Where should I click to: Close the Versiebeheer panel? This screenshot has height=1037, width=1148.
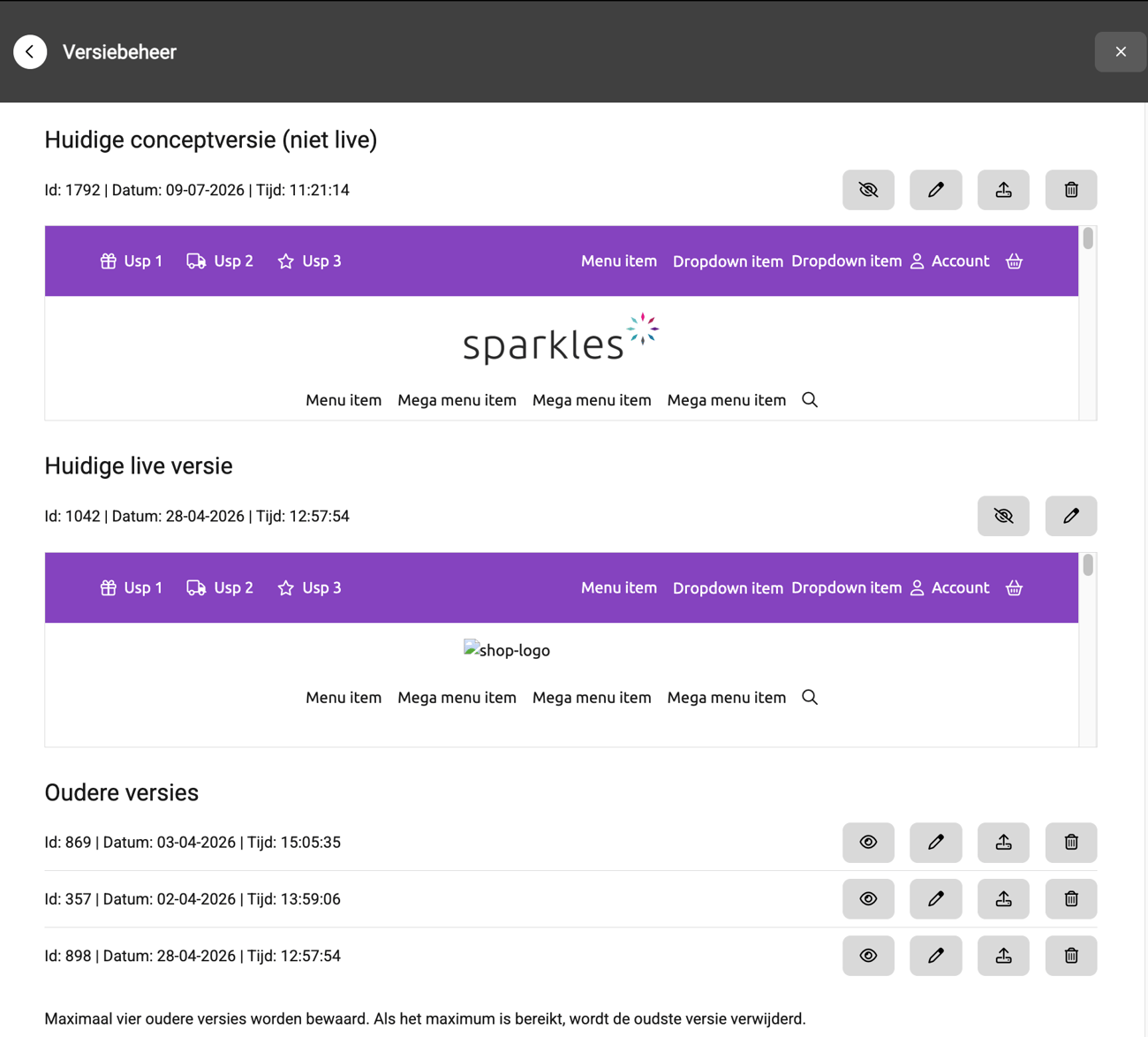pos(1121,52)
